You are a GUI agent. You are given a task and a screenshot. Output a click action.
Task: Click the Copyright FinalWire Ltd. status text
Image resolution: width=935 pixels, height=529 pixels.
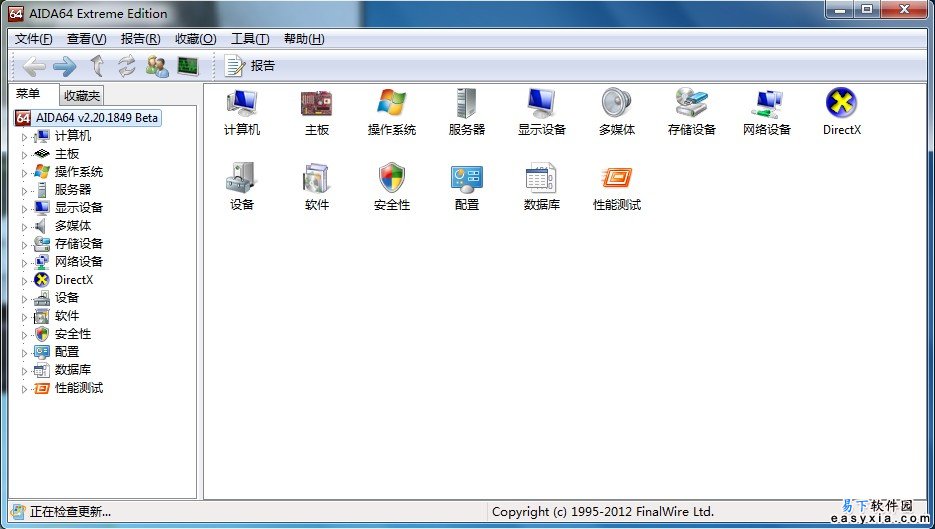click(x=603, y=512)
